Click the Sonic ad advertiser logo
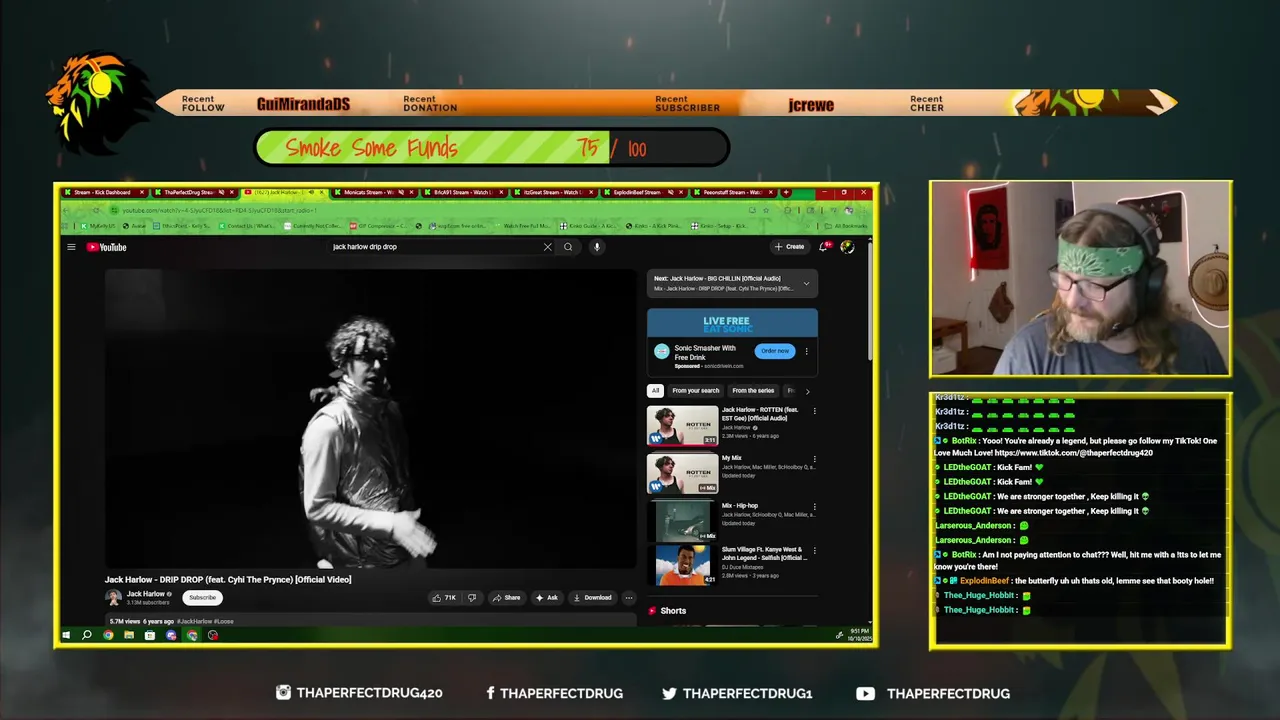Image resolution: width=1280 pixels, height=720 pixels. pos(661,351)
